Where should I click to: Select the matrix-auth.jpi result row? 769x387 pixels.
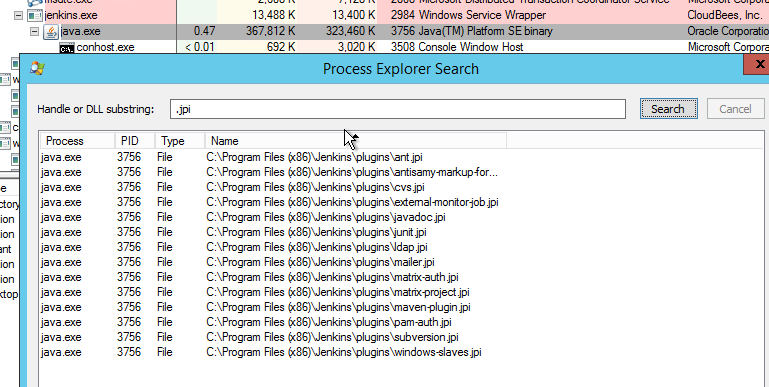[x=274, y=277]
